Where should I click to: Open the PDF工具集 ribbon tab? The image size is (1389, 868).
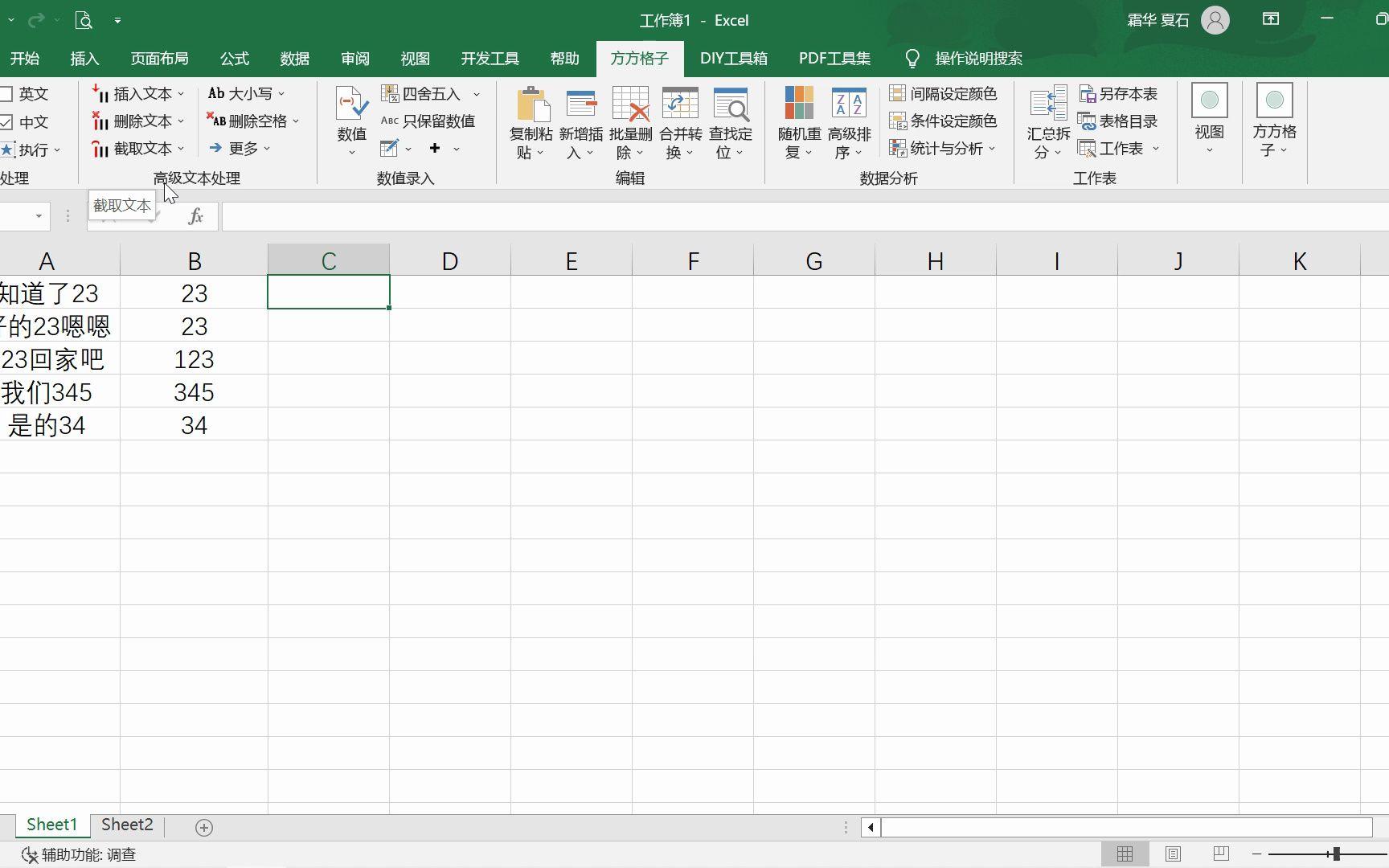(834, 59)
